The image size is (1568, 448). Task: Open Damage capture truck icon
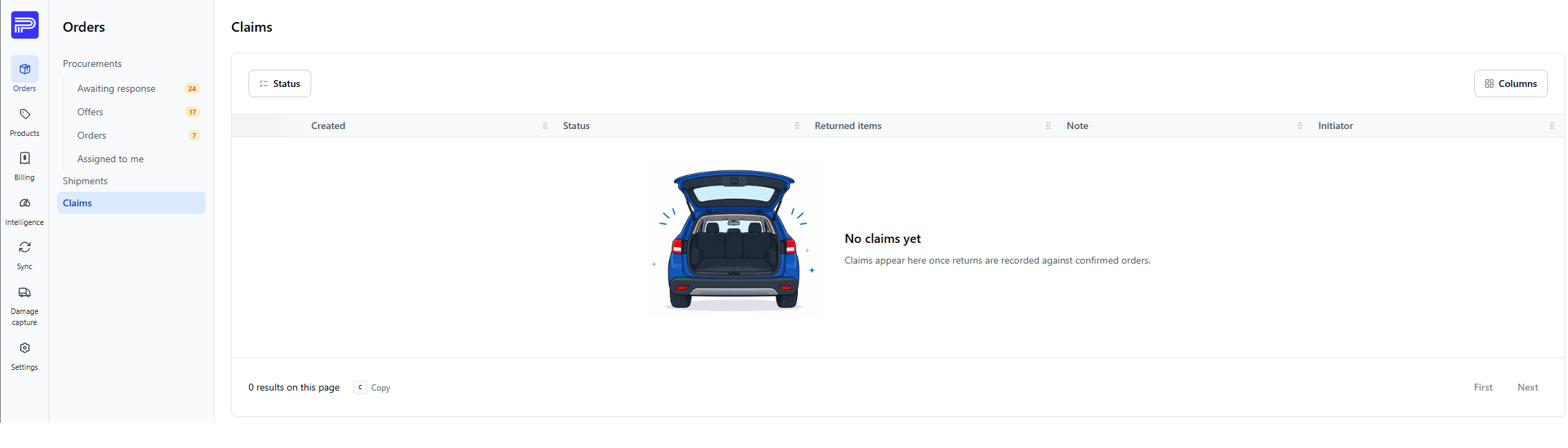25,292
